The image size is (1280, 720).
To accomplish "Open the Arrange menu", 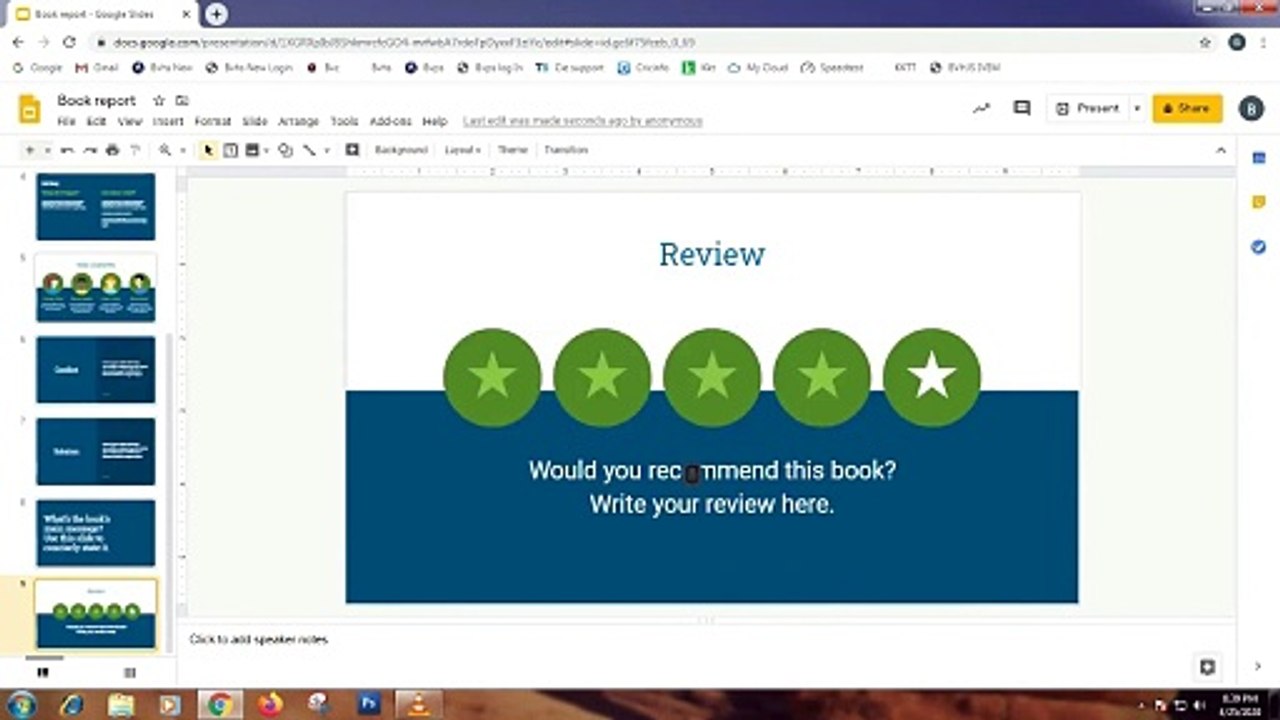I will click(298, 121).
